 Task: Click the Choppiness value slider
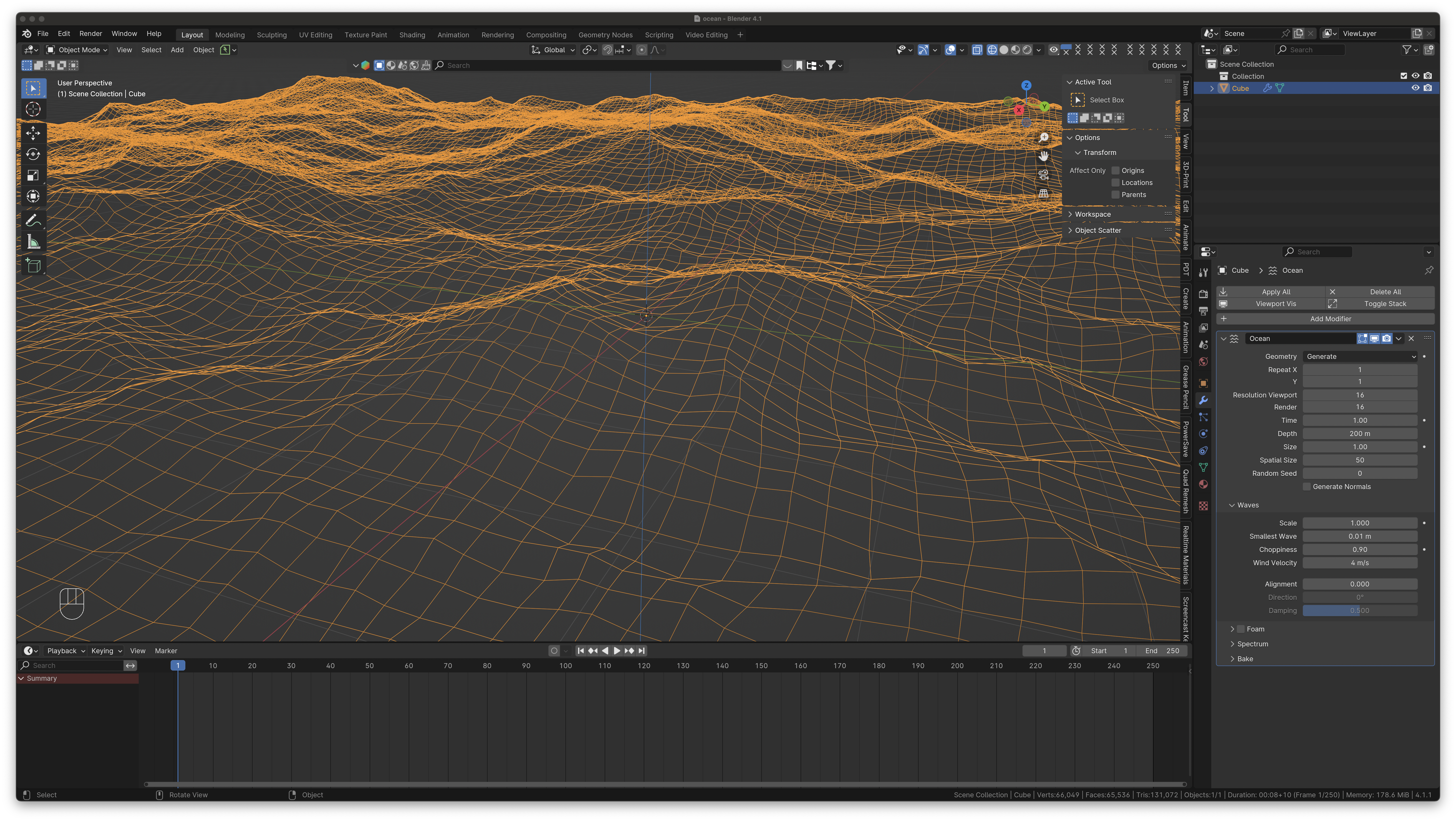(1360, 550)
